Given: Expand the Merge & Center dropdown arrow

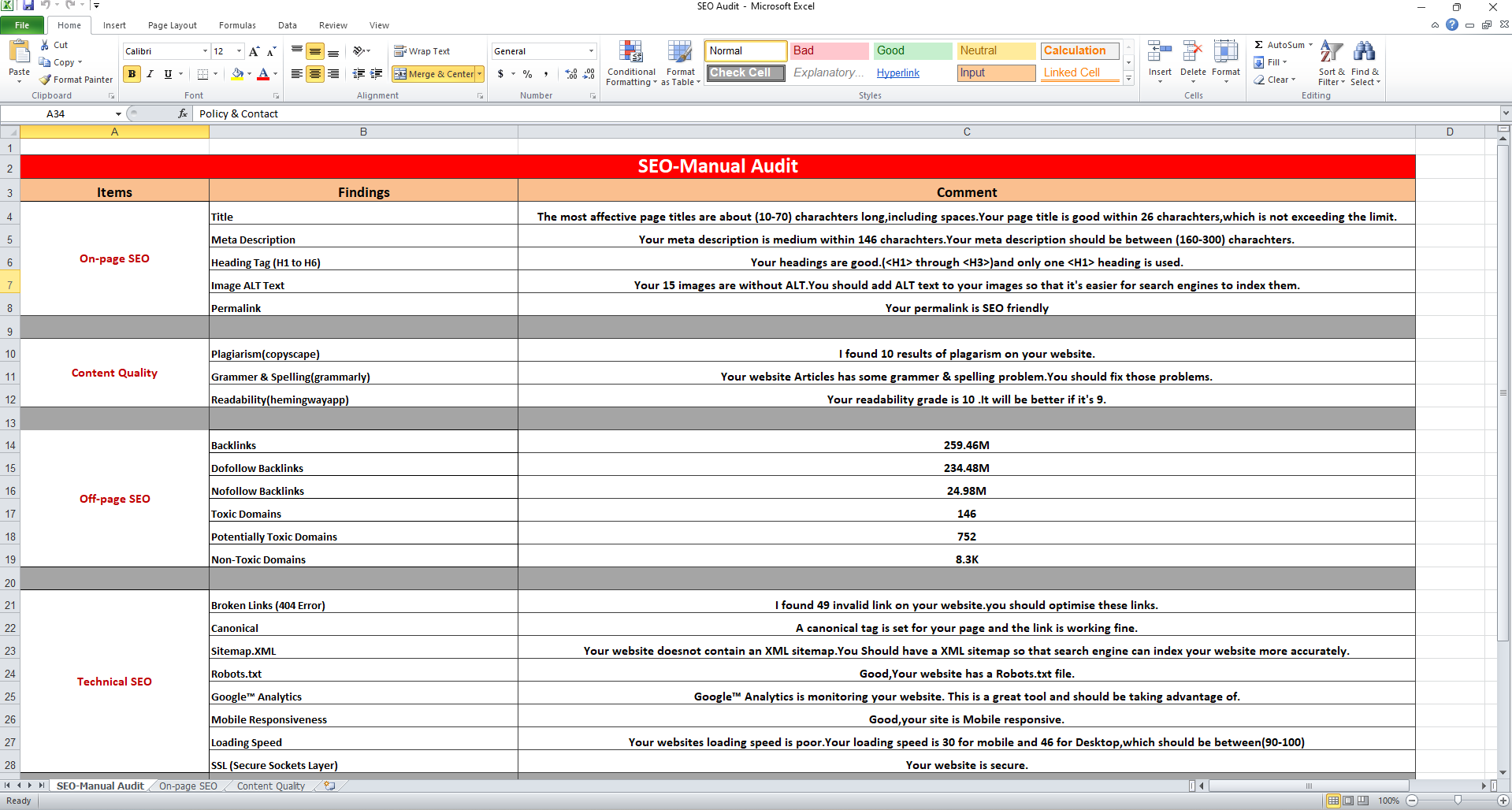Looking at the screenshot, I should (480, 74).
